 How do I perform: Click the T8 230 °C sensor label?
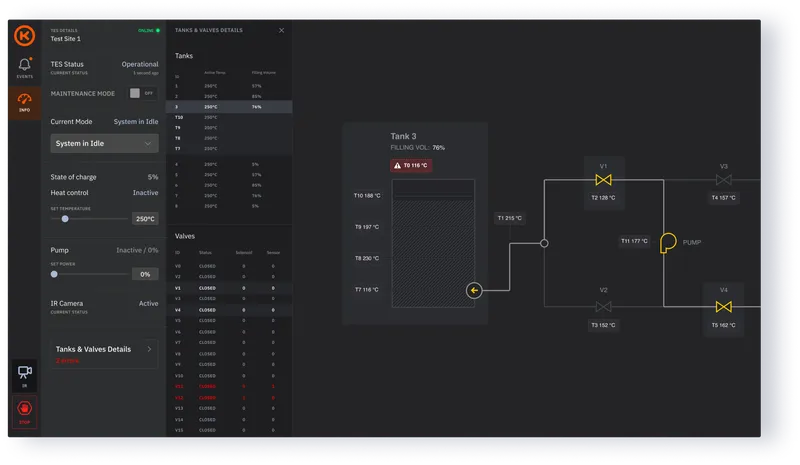pyautogui.click(x=367, y=258)
